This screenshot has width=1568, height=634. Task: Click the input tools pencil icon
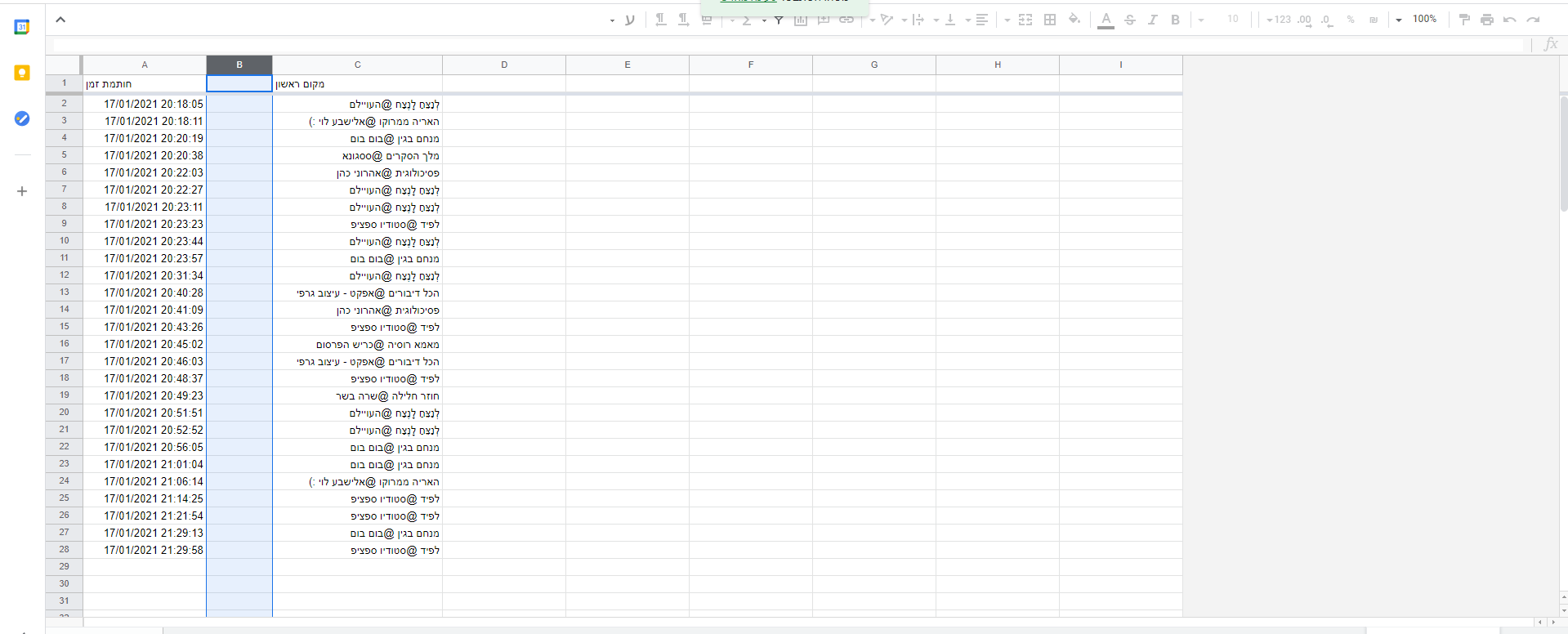629,20
